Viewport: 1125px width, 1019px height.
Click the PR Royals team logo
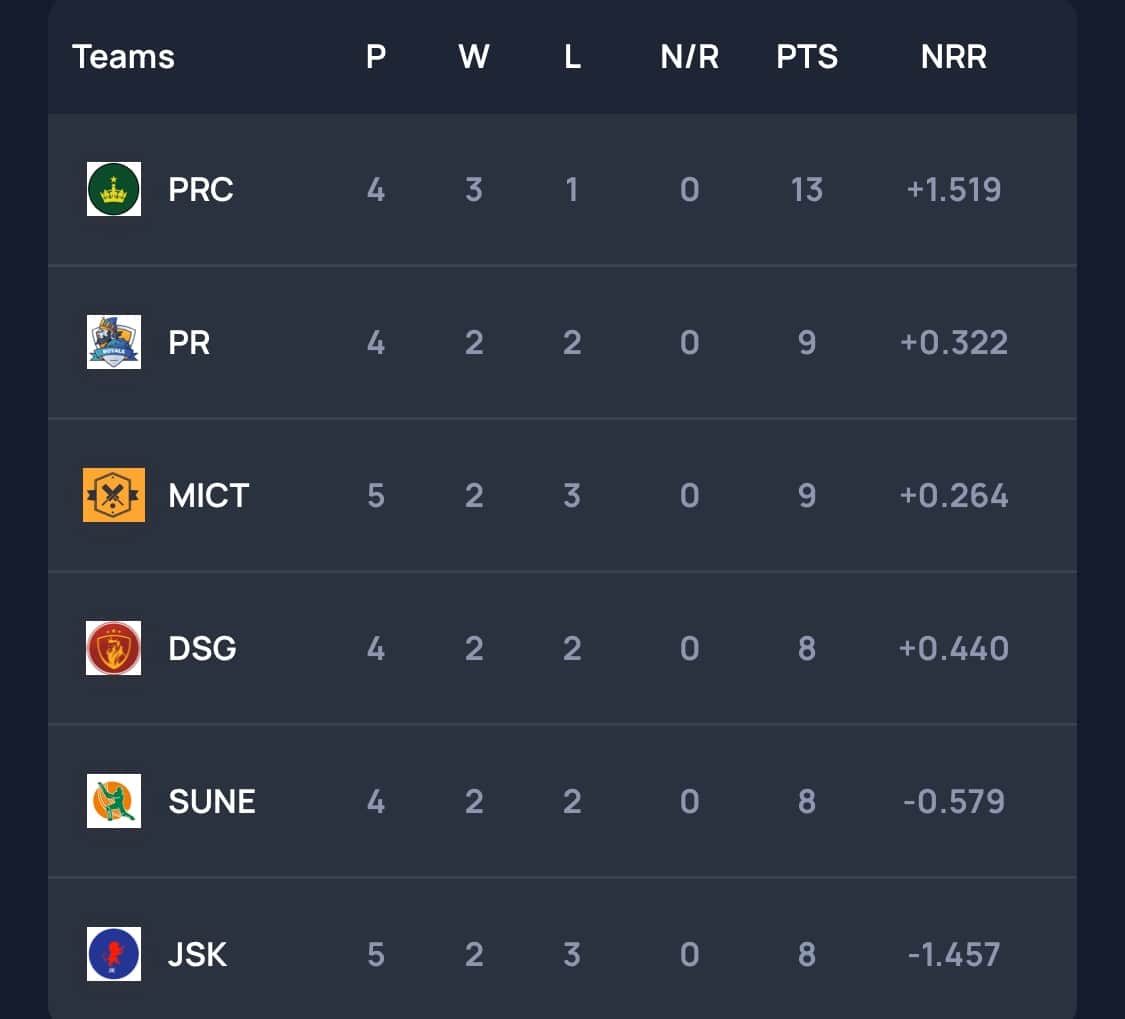pos(114,342)
